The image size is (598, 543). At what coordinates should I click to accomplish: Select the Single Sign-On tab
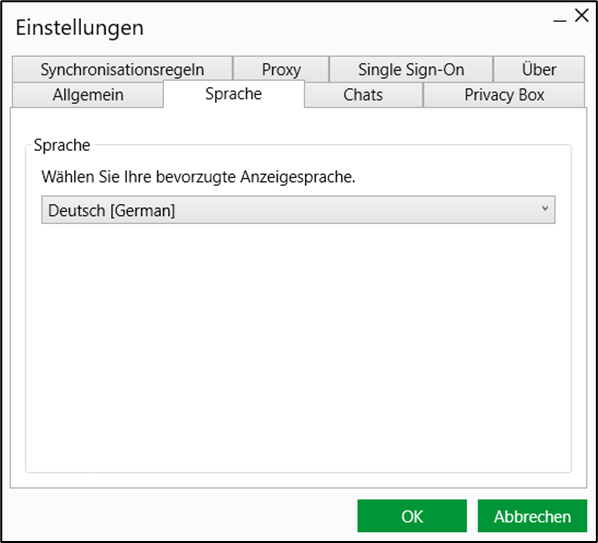[x=411, y=69]
